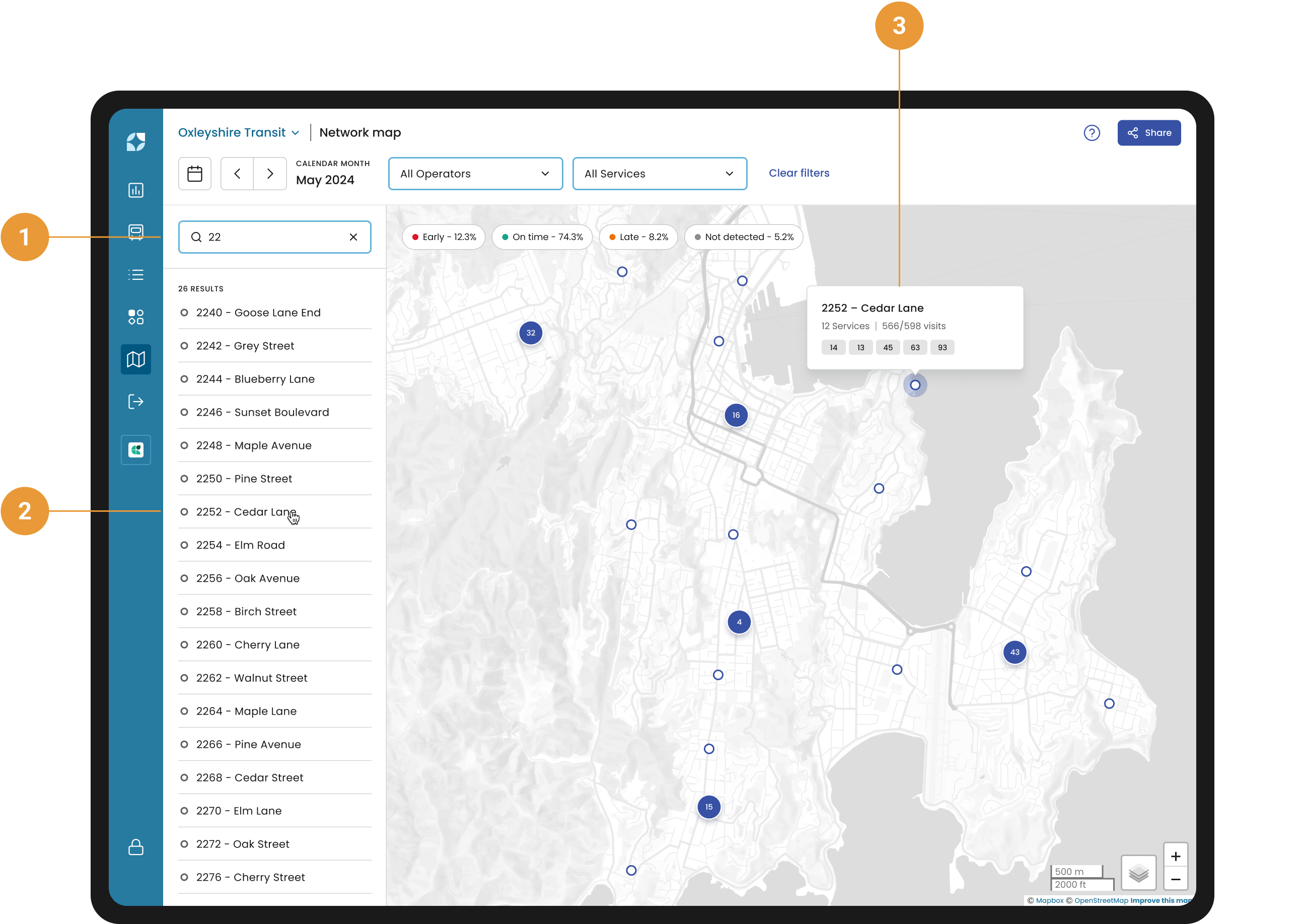The height and width of the screenshot is (924, 1305).
Task: Open the bus vehicles sidebar icon
Action: pos(135,232)
